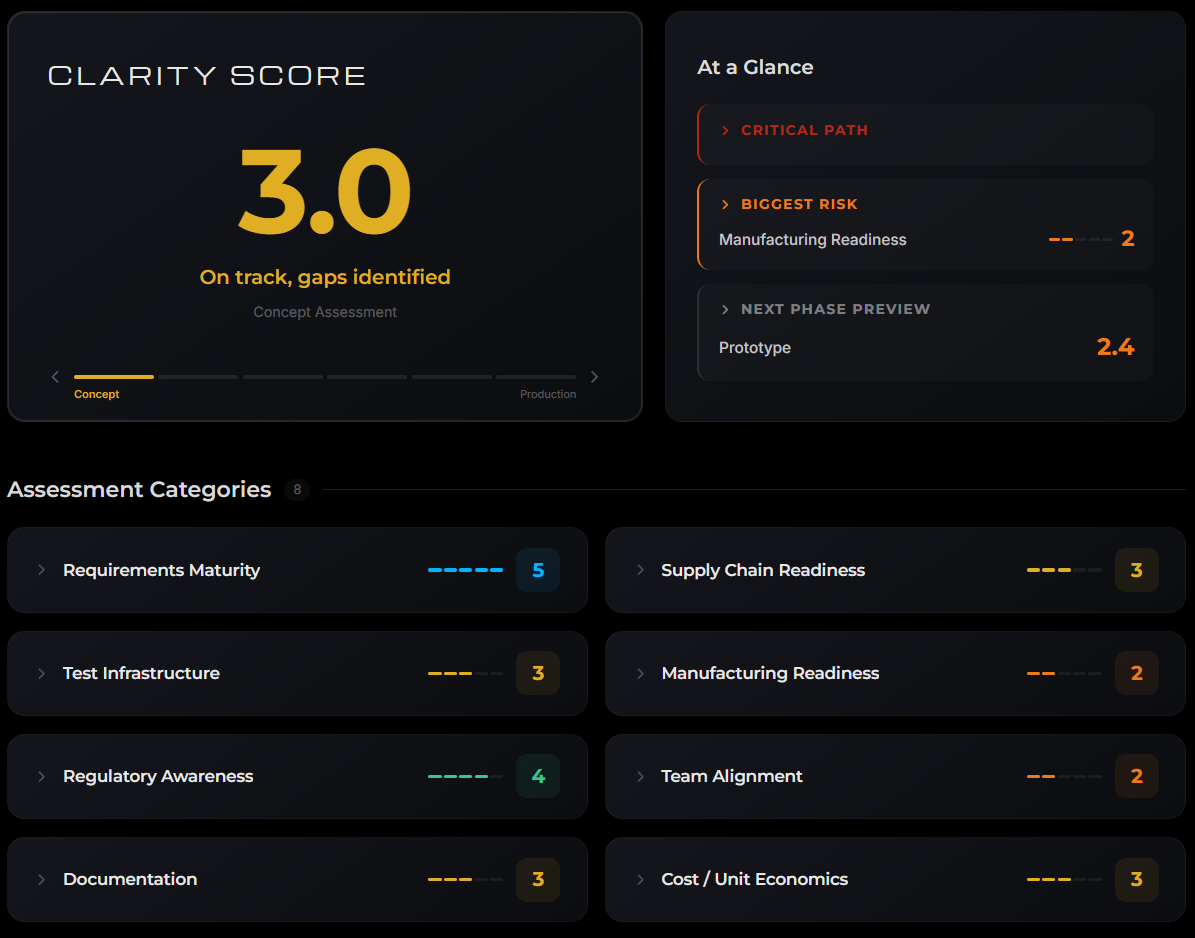Click chevron beside Regulatory Awareness
This screenshot has width=1195, height=938.
(x=42, y=777)
